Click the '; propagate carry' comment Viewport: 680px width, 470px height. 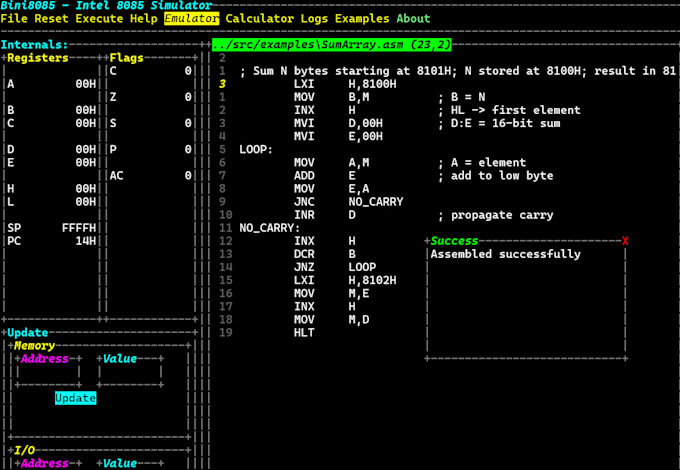pos(495,215)
